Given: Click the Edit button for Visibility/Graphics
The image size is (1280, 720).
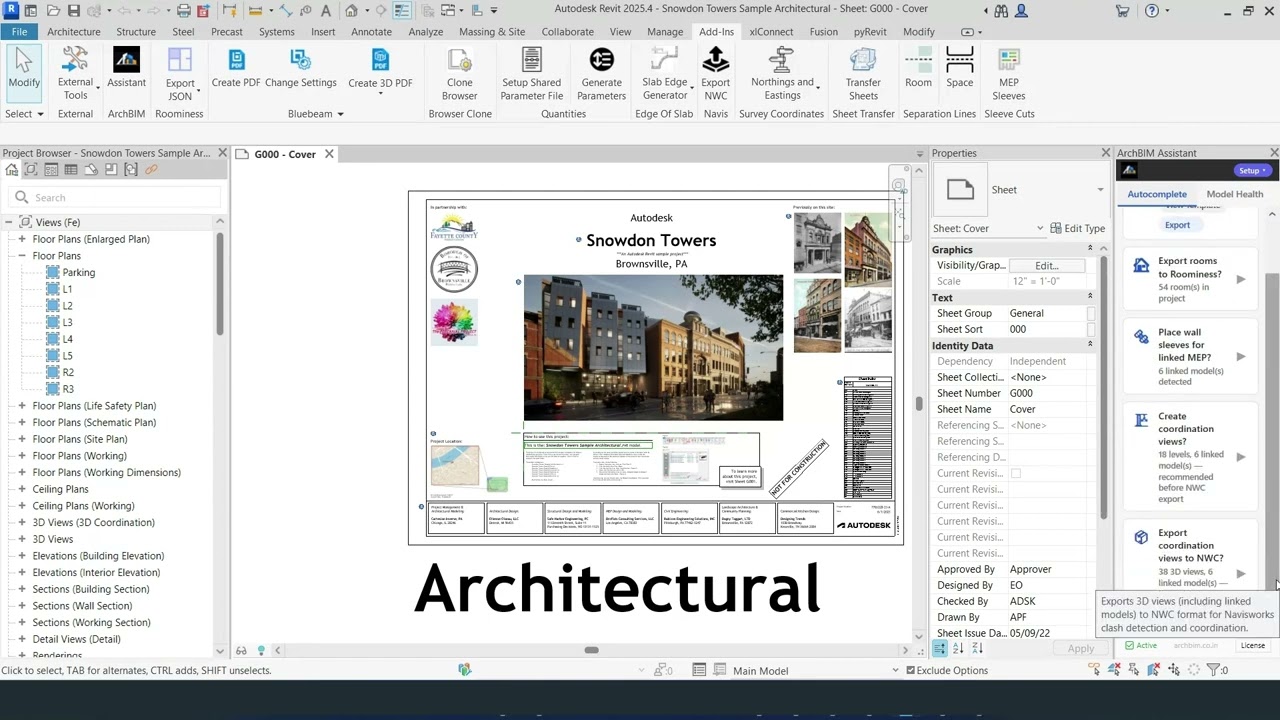Looking at the screenshot, I should [x=1046, y=265].
